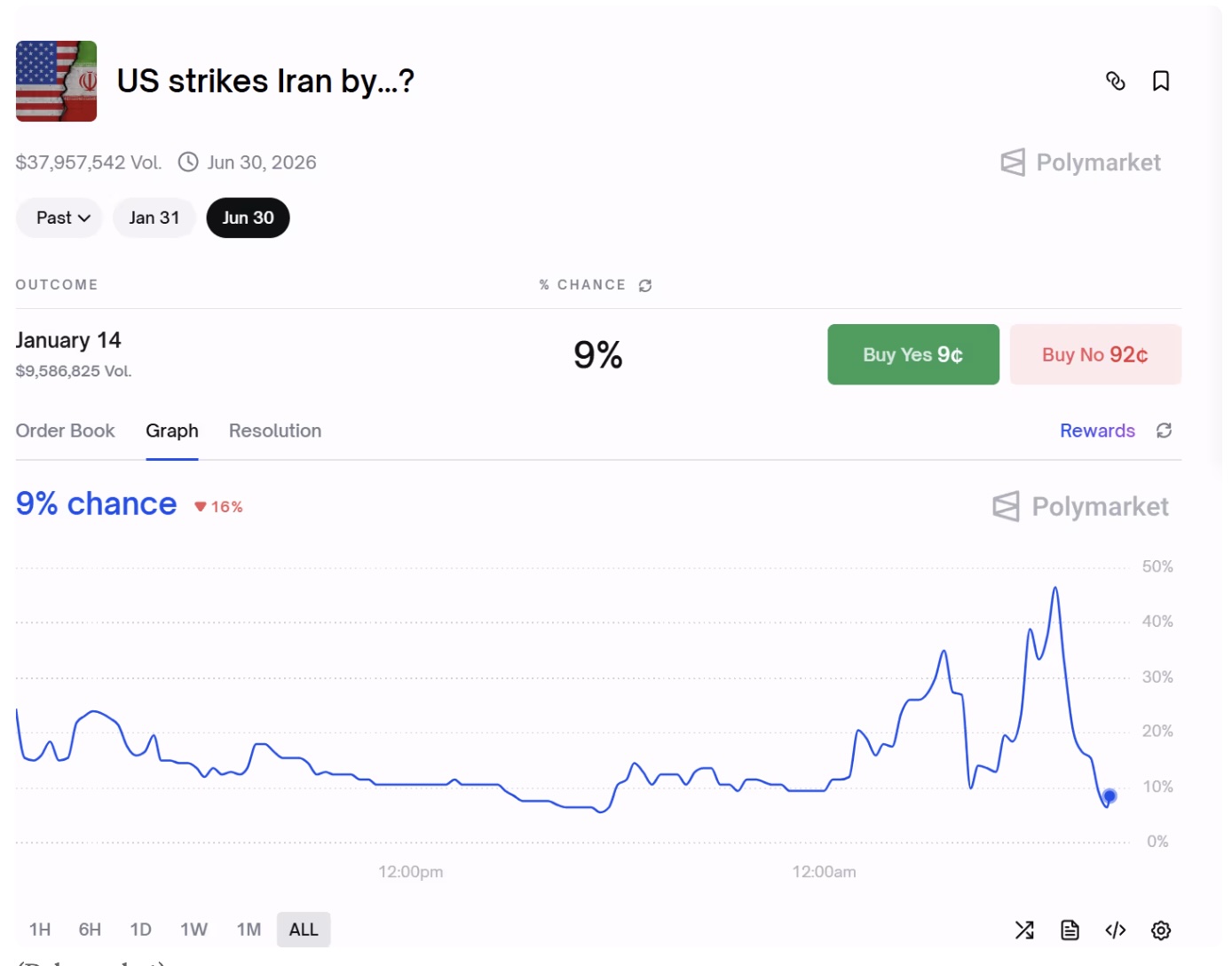Open the embed code icon below the chart
This screenshot has width=1232, height=966.
[1116, 930]
